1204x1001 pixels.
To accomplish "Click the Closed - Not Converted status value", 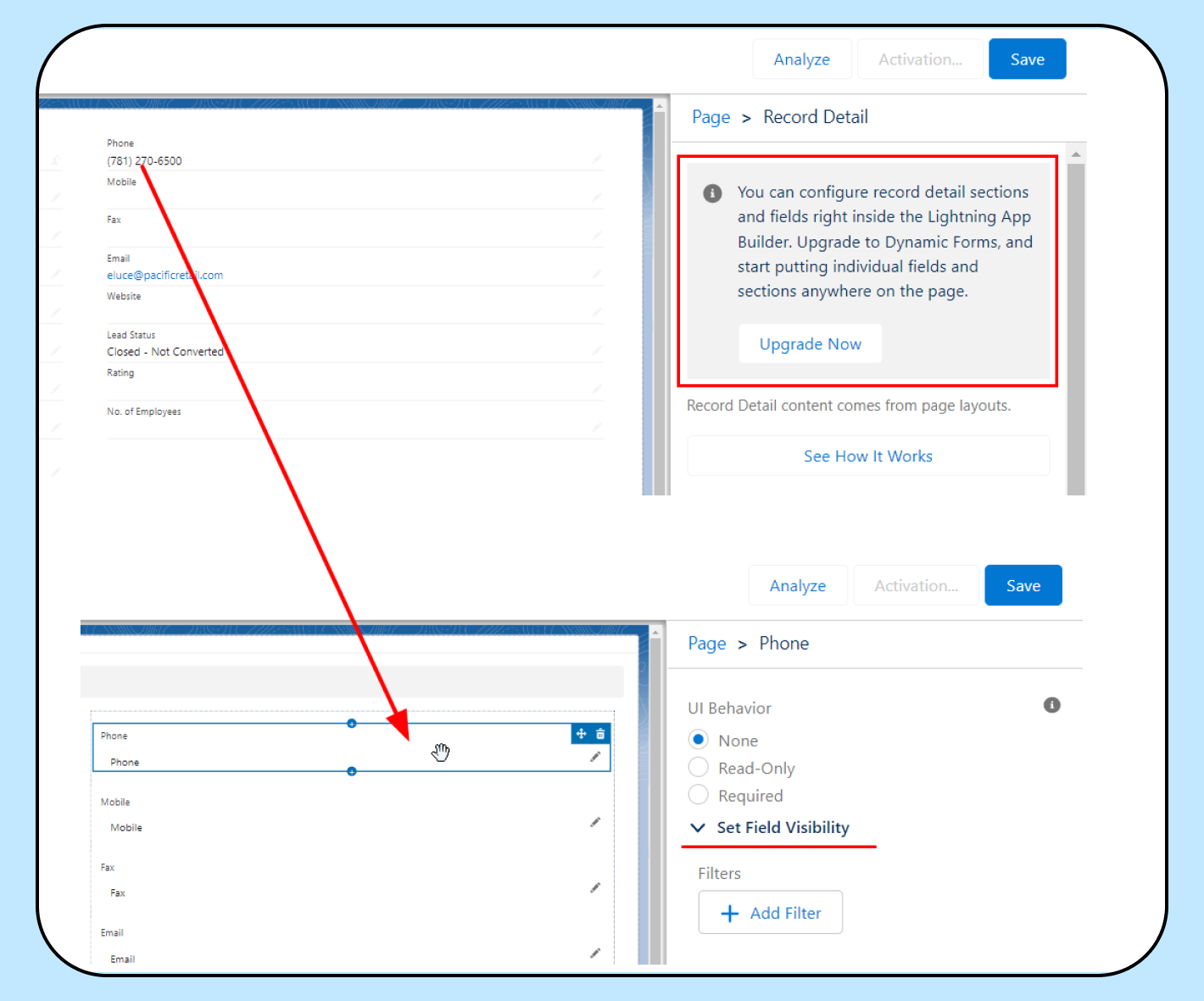I will [165, 351].
